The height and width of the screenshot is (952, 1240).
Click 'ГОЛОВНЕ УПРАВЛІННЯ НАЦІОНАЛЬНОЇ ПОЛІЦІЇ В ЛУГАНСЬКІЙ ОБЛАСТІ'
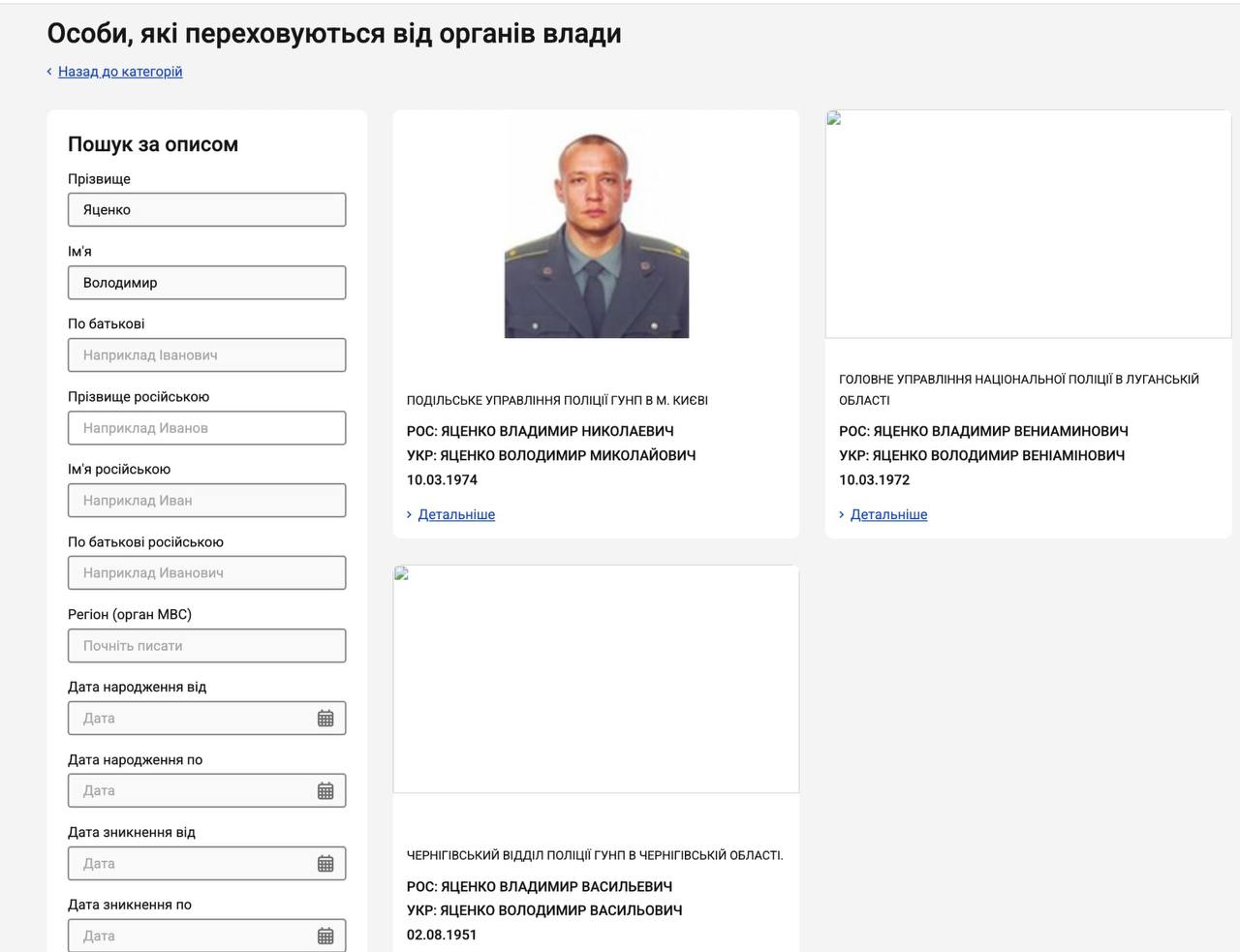pyautogui.click(x=1019, y=389)
